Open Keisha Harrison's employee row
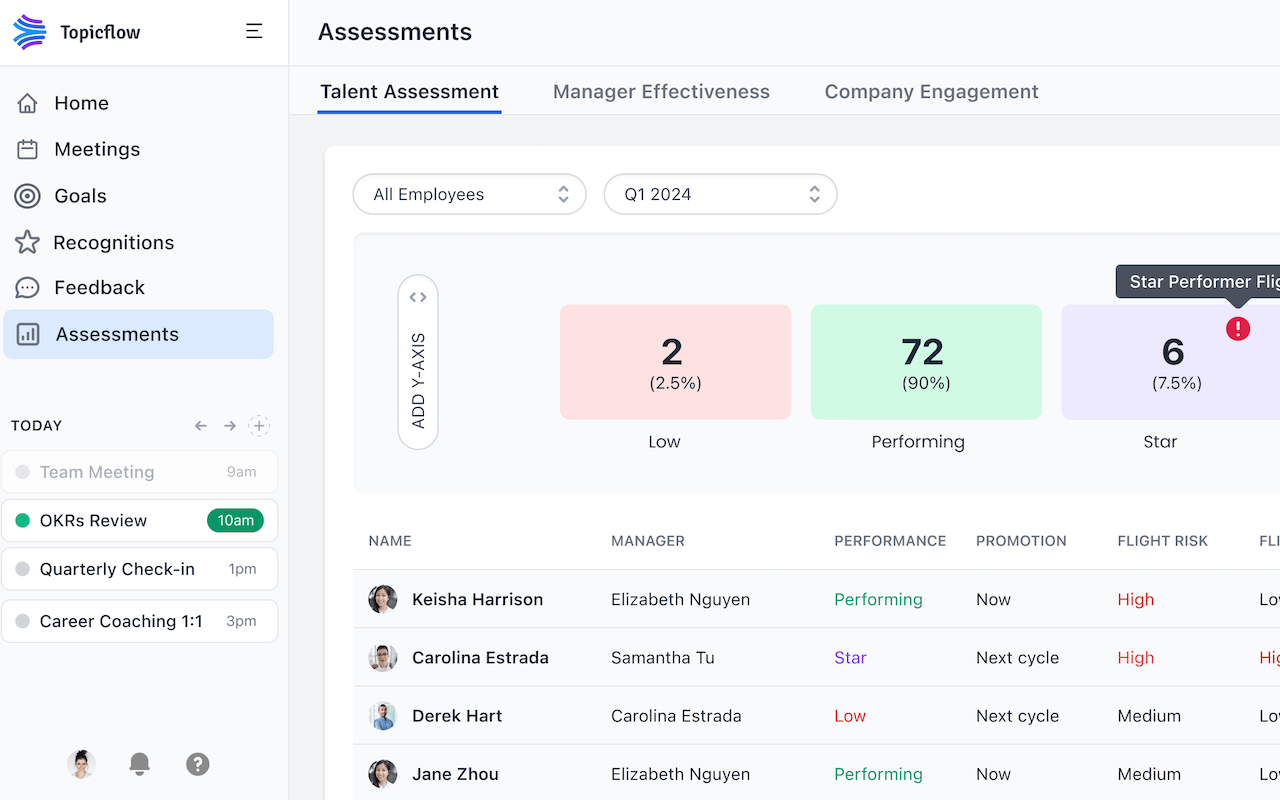This screenshot has width=1280, height=800. click(477, 599)
